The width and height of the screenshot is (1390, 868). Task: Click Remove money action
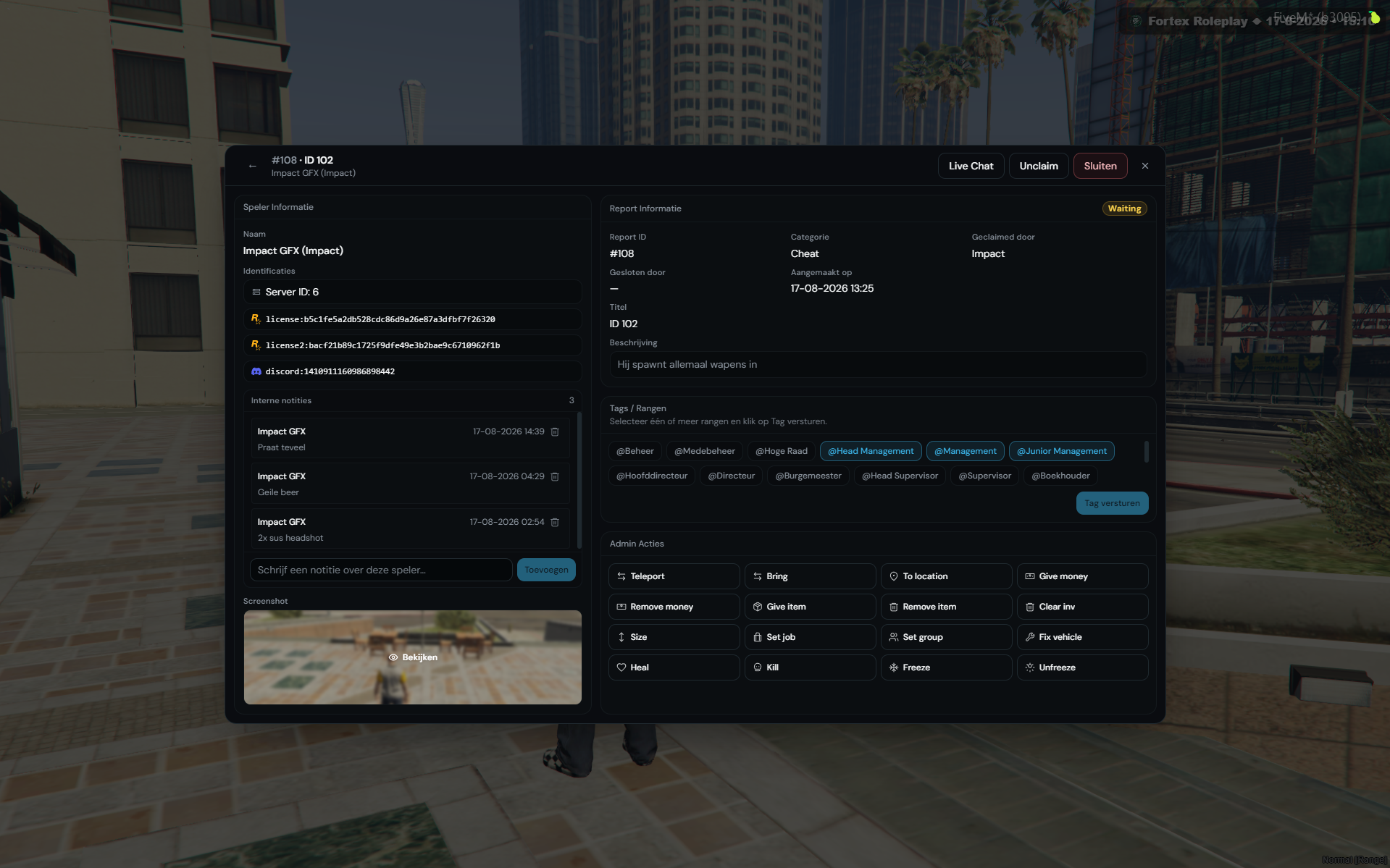click(x=674, y=607)
